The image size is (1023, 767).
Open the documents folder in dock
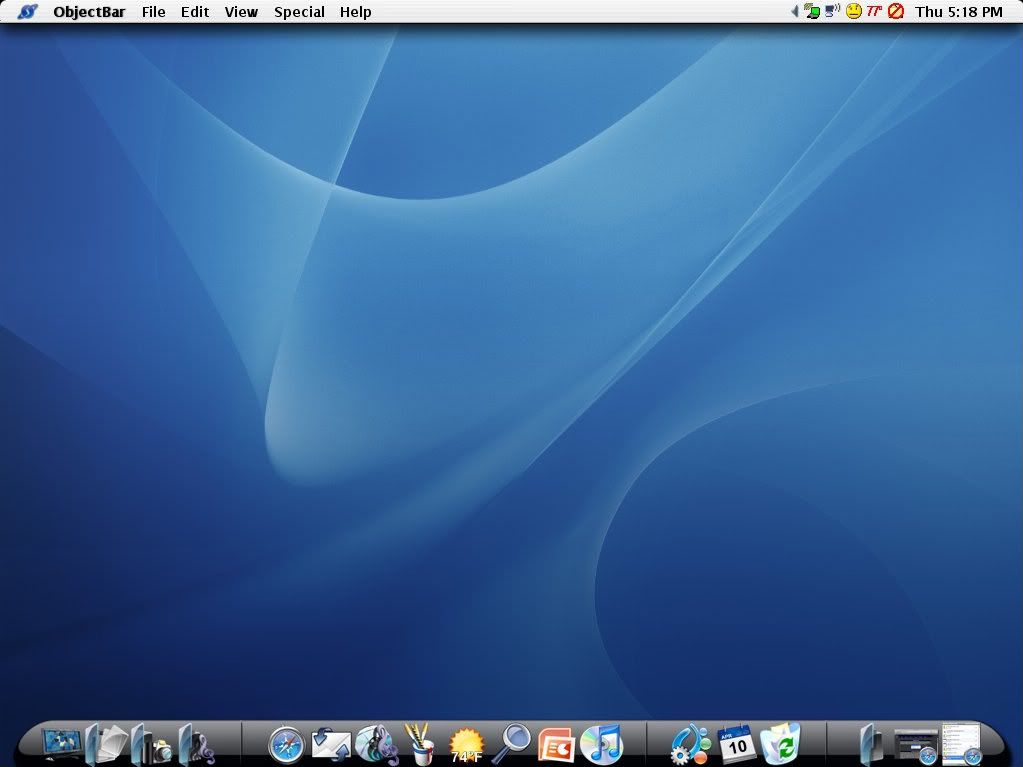pos(106,744)
